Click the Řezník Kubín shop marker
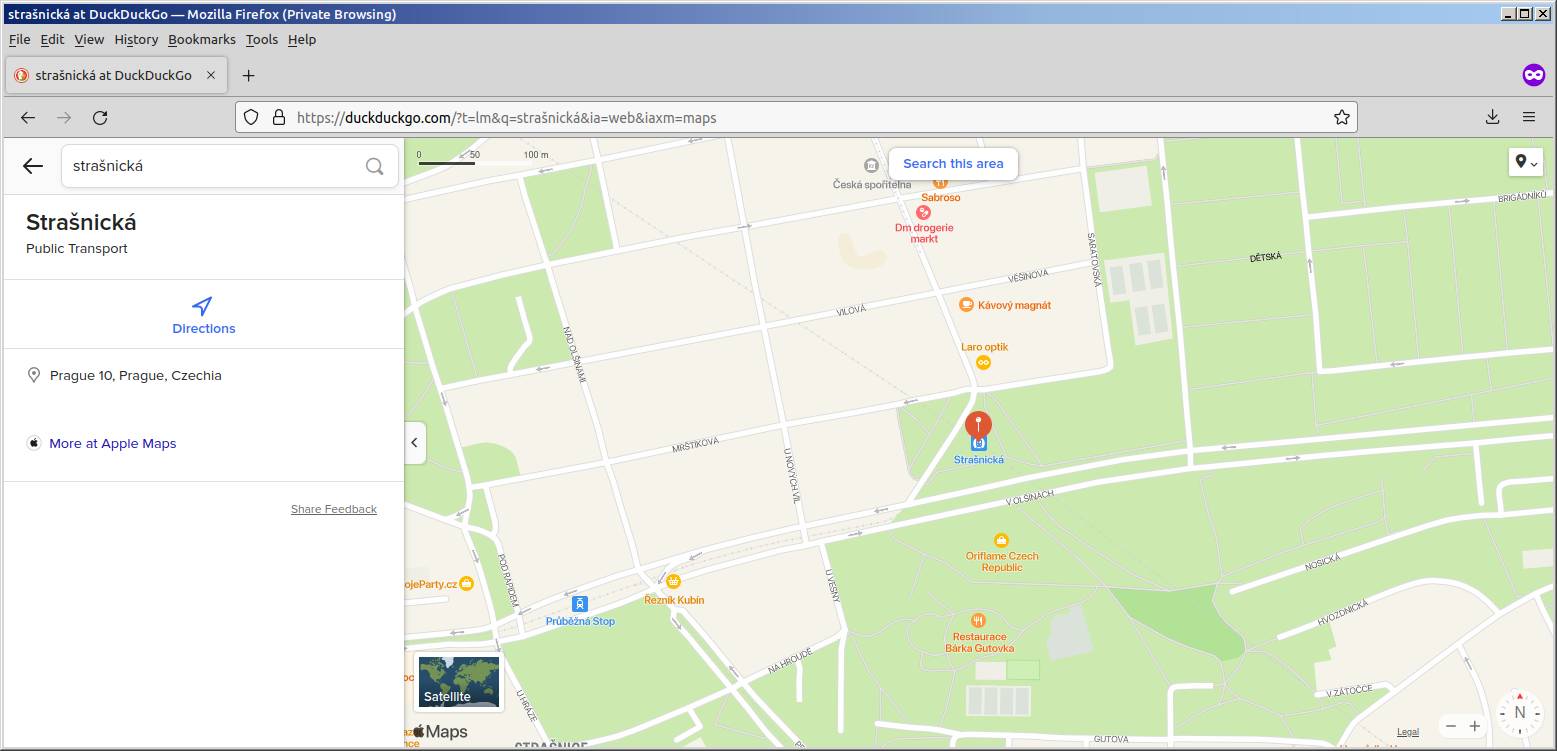Image resolution: width=1557 pixels, height=751 pixels. coord(674,581)
